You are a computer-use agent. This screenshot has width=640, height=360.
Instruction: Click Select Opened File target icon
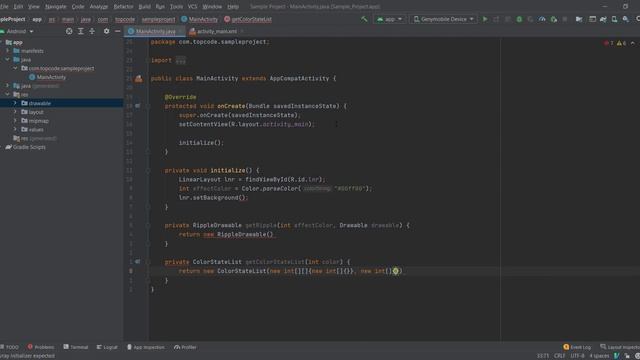click(69, 31)
